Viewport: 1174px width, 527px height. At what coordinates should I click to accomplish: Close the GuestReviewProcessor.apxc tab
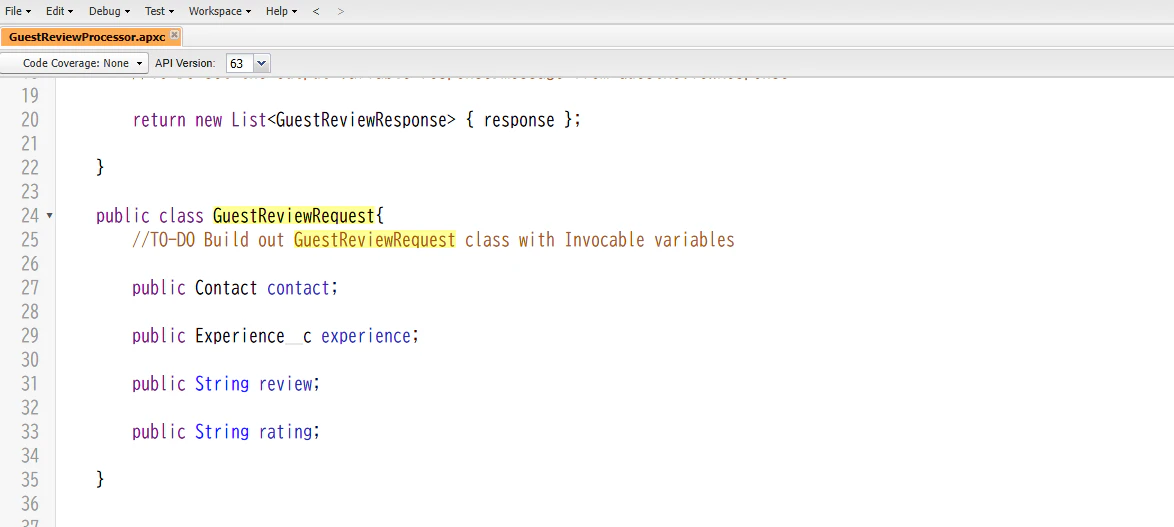pos(174,35)
